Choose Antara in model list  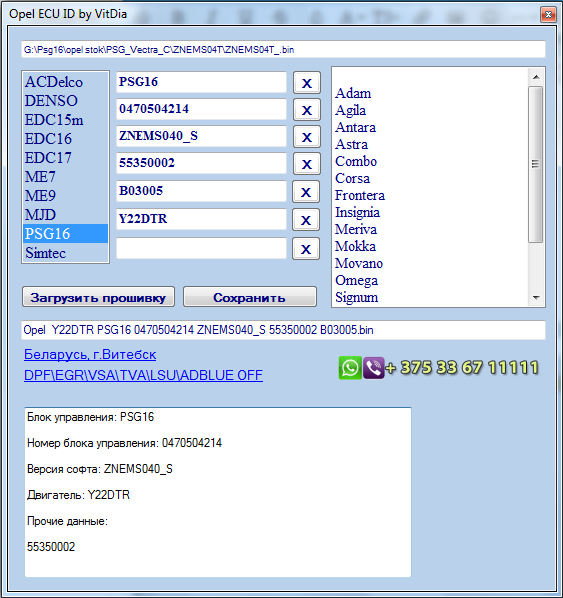tap(355, 127)
